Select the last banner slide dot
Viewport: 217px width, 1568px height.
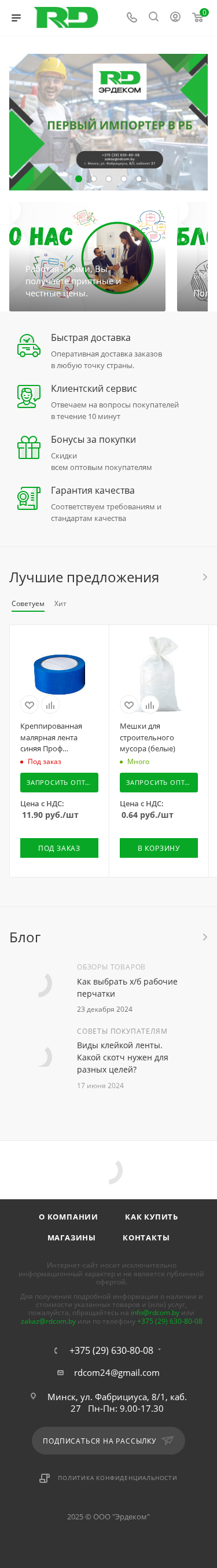point(139,179)
